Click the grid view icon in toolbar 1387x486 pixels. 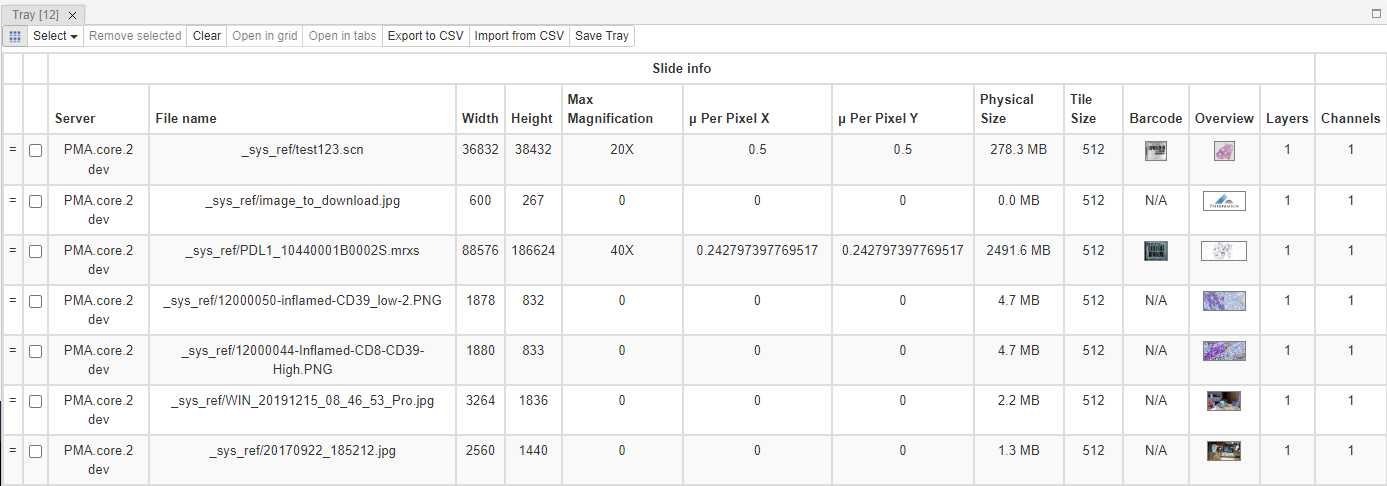tap(14, 36)
